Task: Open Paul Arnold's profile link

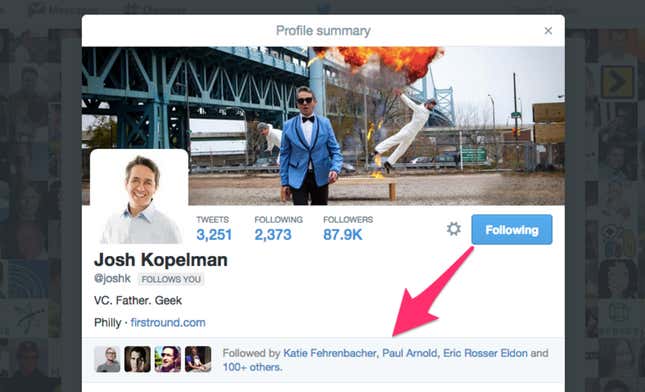Action: coord(409,353)
